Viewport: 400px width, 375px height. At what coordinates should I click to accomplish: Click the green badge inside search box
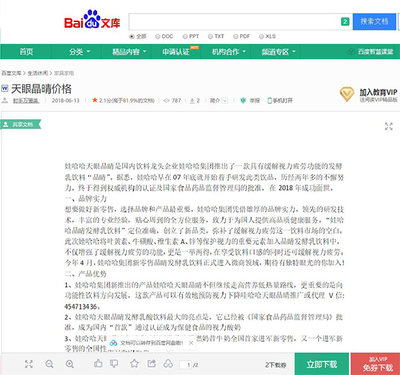pyautogui.click(x=345, y=22)
